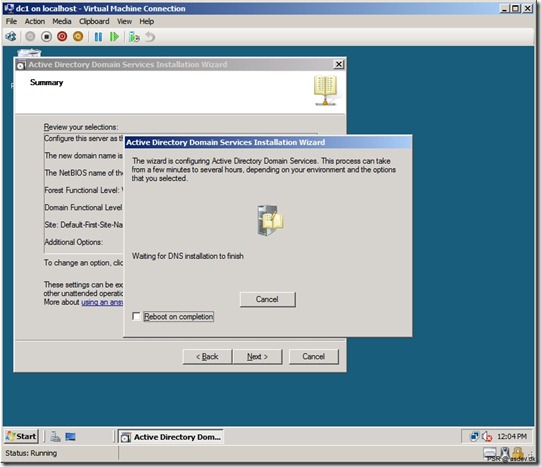Click the 12:04 PM clock
This screenshot has width=541, height=467.
(512, 437)
